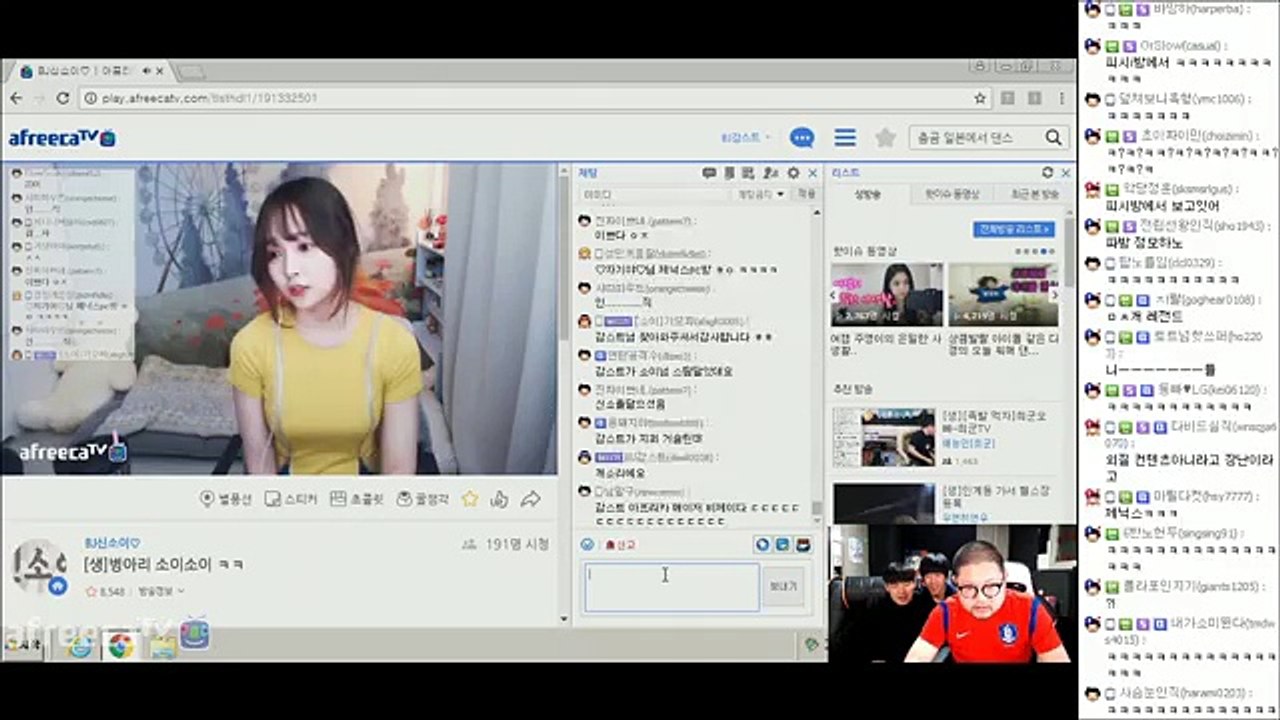Click the Chrome icon in taskbar
The image size is (1280, 720).
[x=121, y=646]
